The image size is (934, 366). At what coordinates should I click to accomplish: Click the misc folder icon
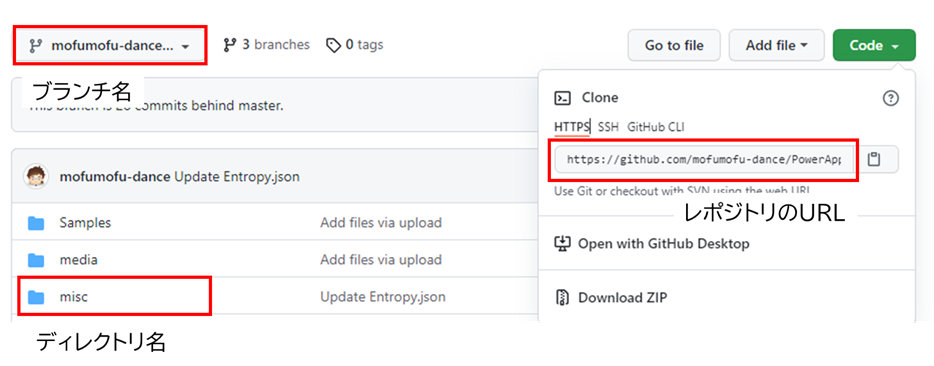click(36, 296)
